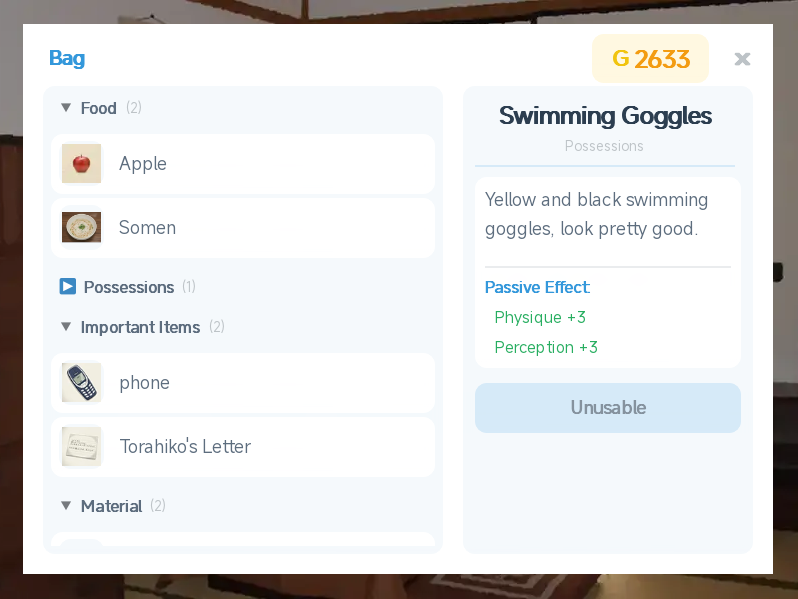
Task: Click the Physique +3 effect text
Action: point(540,318)
